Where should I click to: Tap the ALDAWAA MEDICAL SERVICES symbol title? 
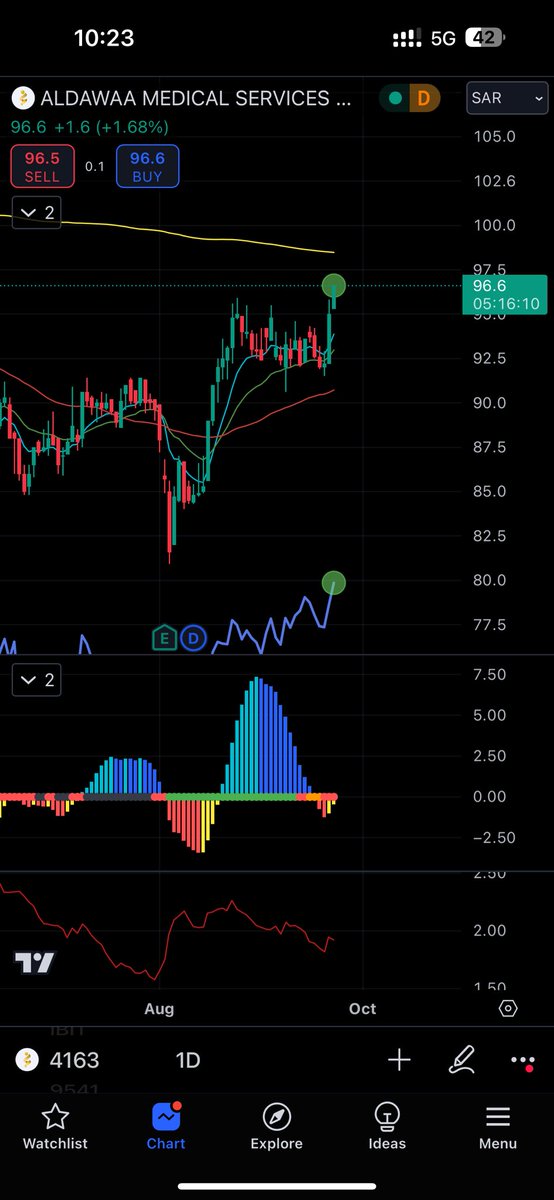(195, 98)
